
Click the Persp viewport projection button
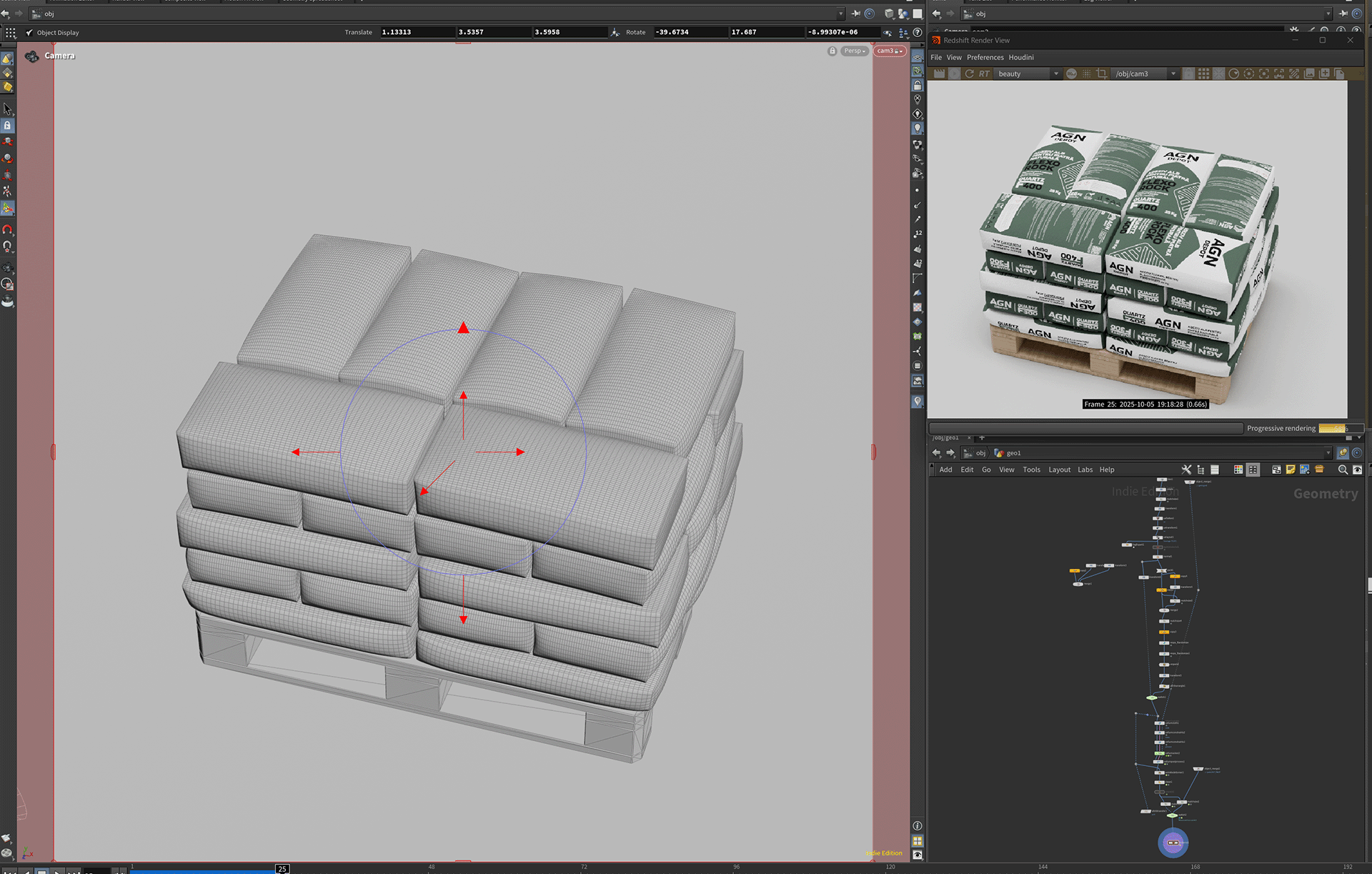pyautogui.click(x=854, y=51)
